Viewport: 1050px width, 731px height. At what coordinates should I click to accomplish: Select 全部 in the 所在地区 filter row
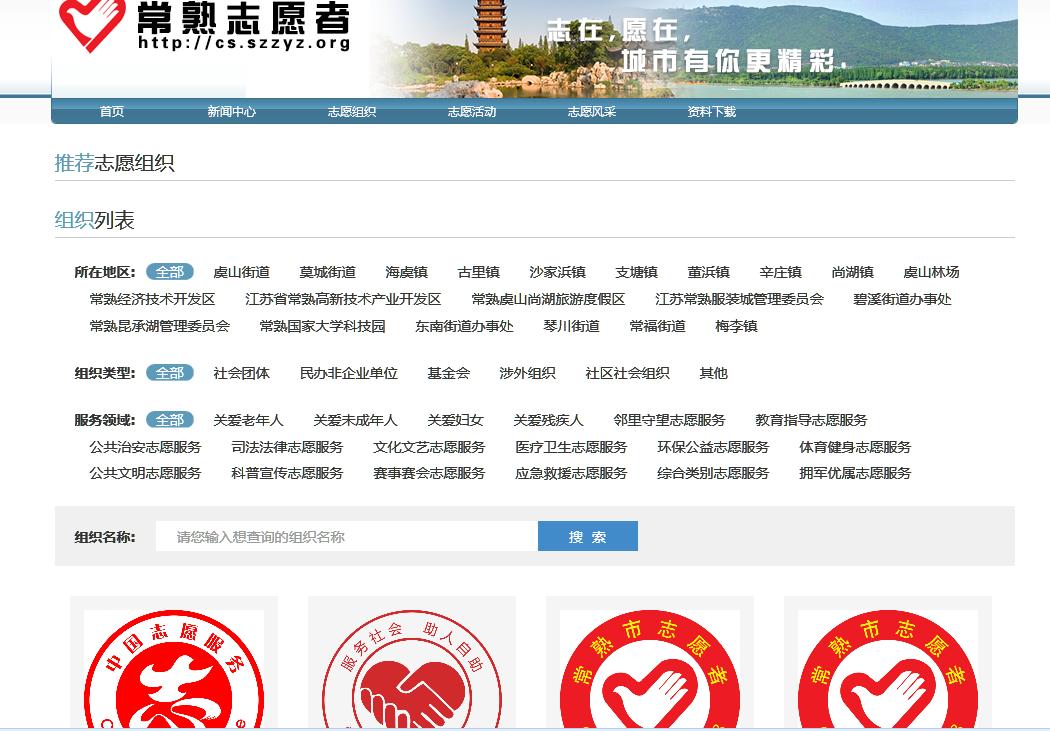tap(170, 272)
